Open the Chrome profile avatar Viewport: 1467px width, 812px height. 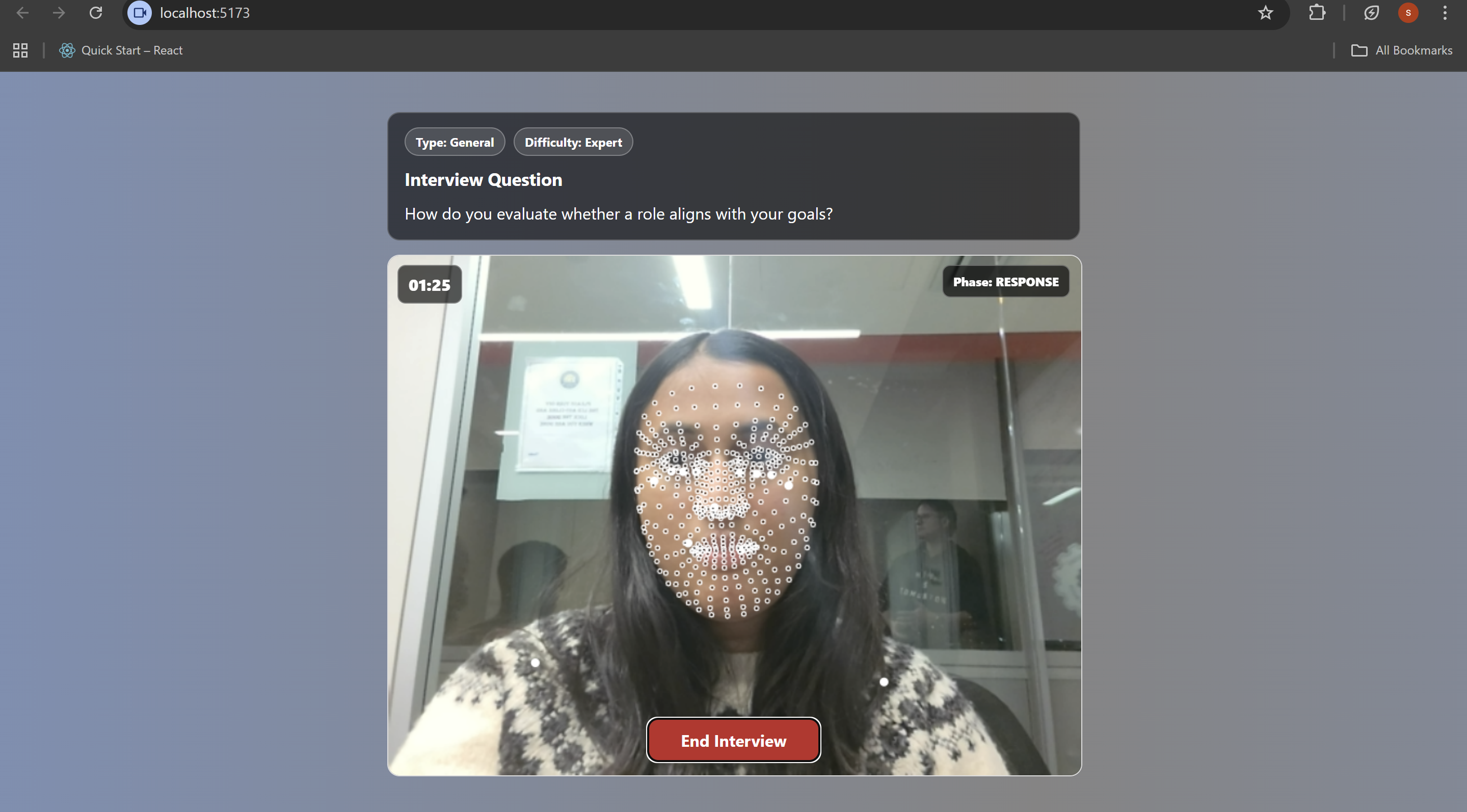coord(1408,13)
